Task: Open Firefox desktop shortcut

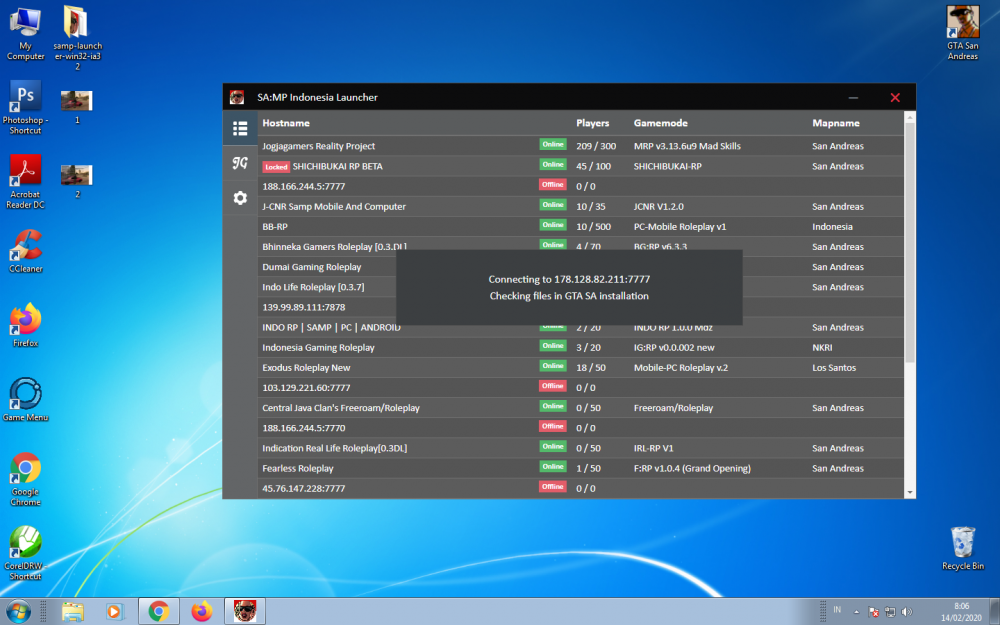Action: tap(26, 325)
